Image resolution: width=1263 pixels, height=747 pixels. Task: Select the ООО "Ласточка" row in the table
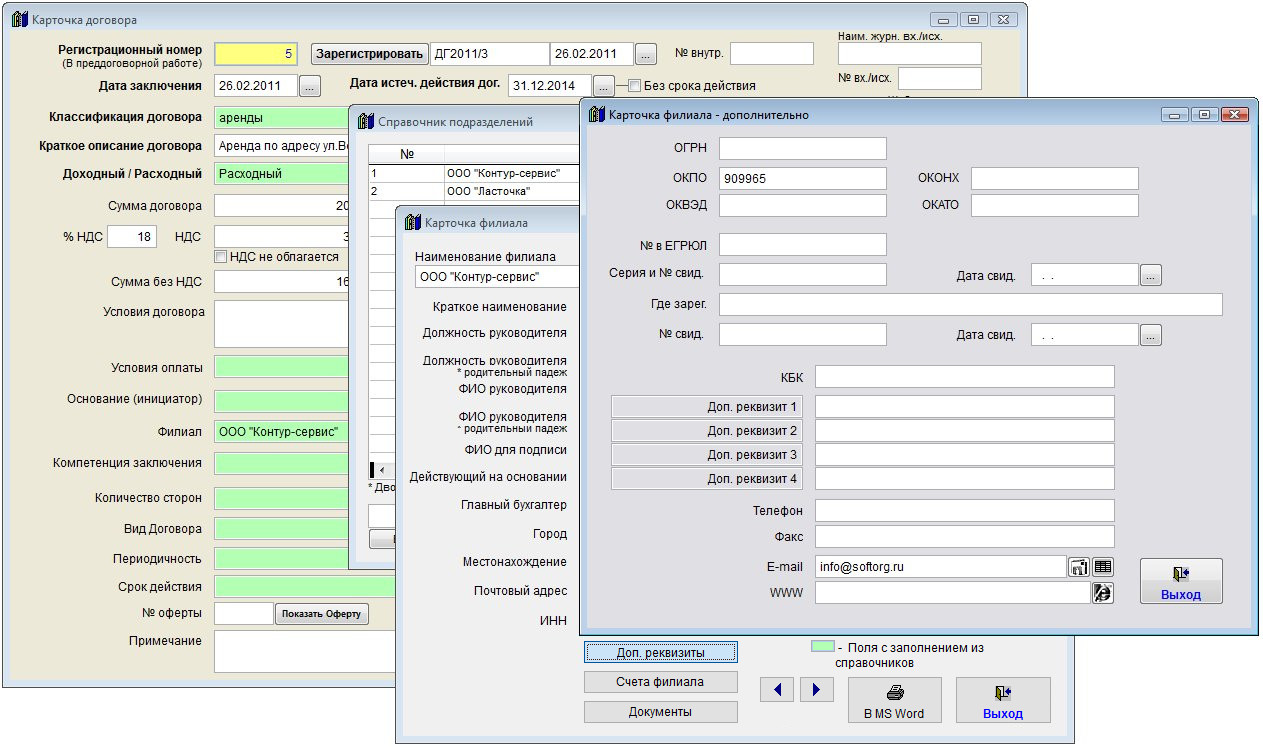pyautogui.click(x=488, y=191)
